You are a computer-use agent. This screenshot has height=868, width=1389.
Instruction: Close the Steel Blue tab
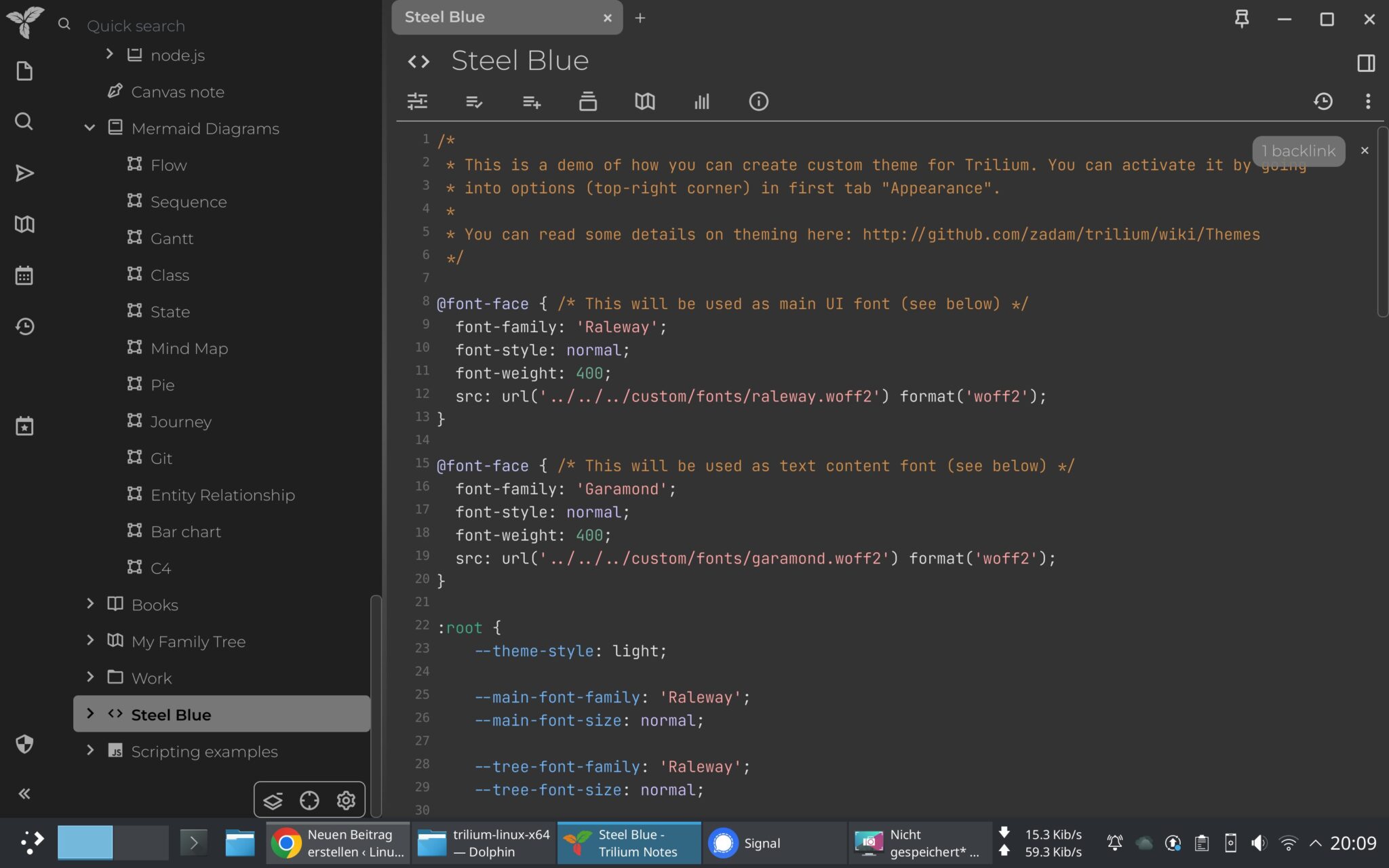[608, 18]
